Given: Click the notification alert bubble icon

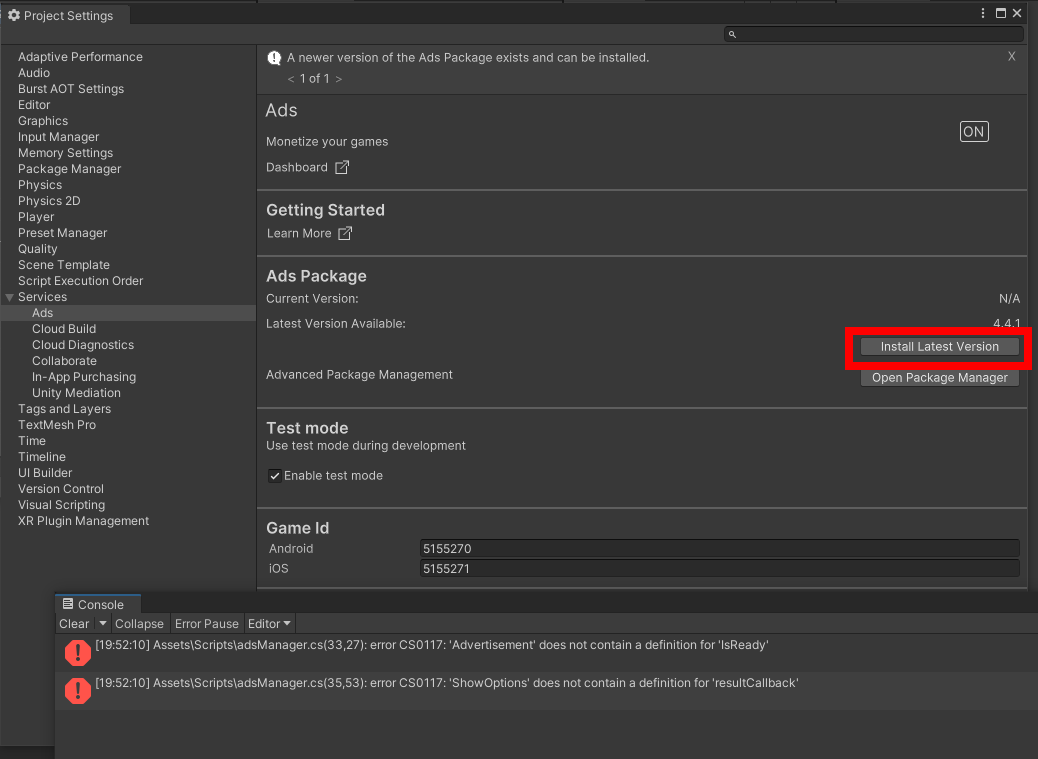Looking at the screenshot, I should (274, 58).
